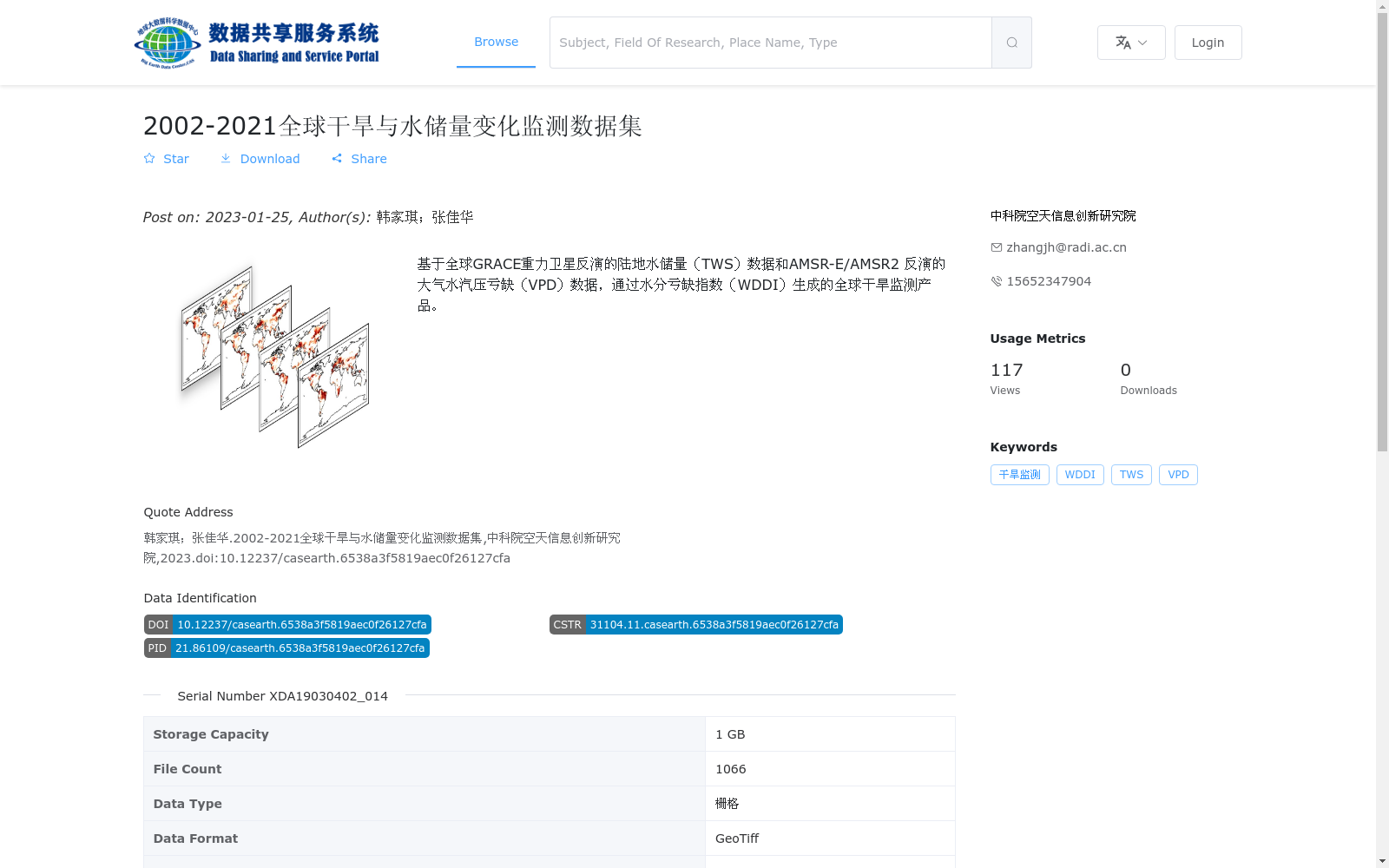Click the scrollbar down arrow
This screenshot has width=1389, height=868.
point(1382,861)
